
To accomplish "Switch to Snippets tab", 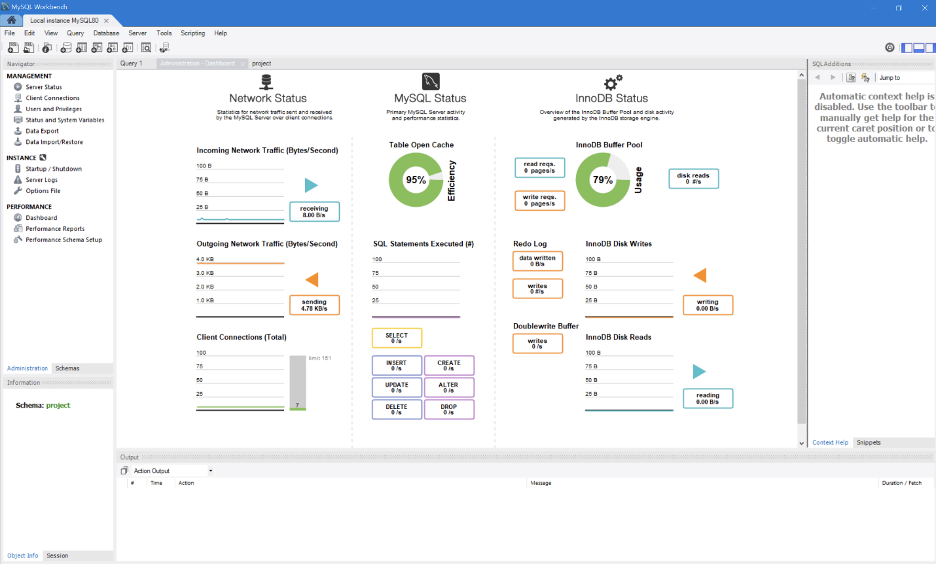I will 868,443.
